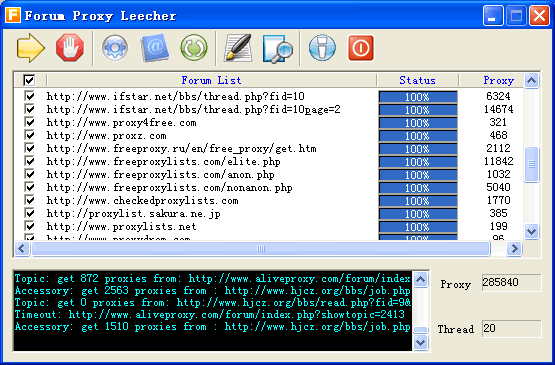This screenshot has width=555, height=365.
Task: Uncheck the fid=10page=2 row checkbox
Action: coord(29,109)
